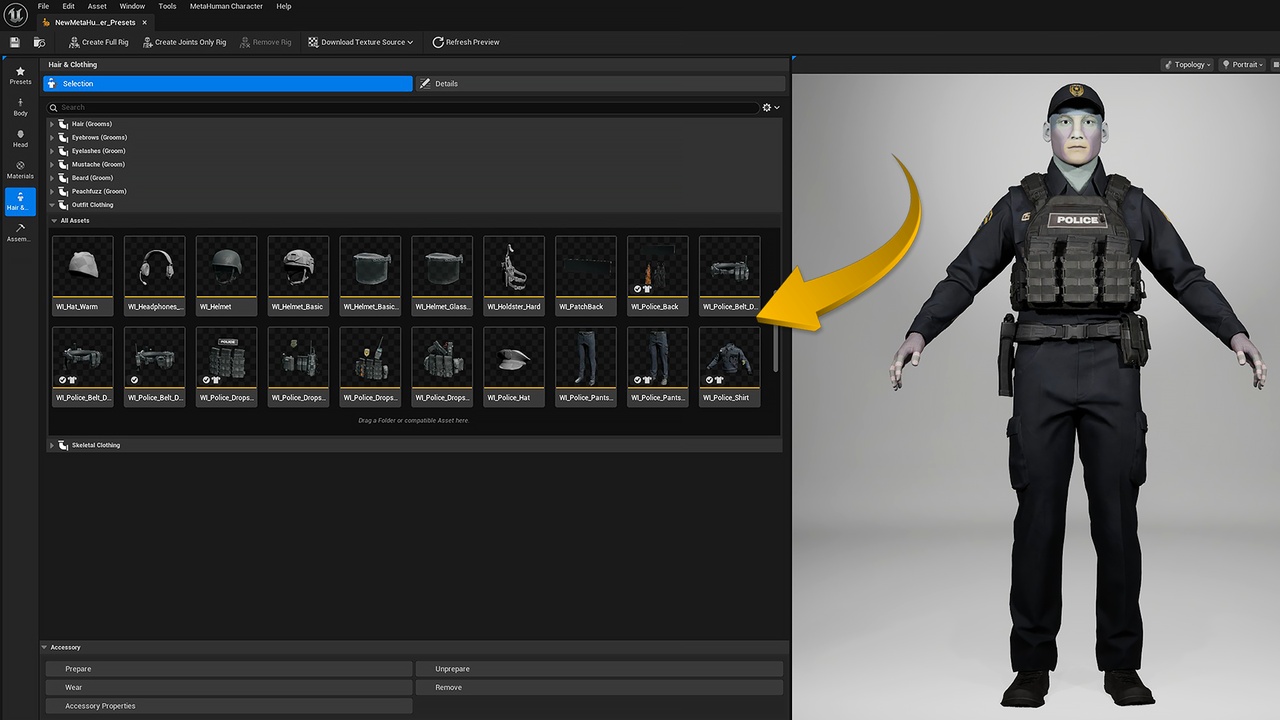This screenshot has width=1280, height=720.
Task: Open Accessory Properties
Action: tap(229, 706)
